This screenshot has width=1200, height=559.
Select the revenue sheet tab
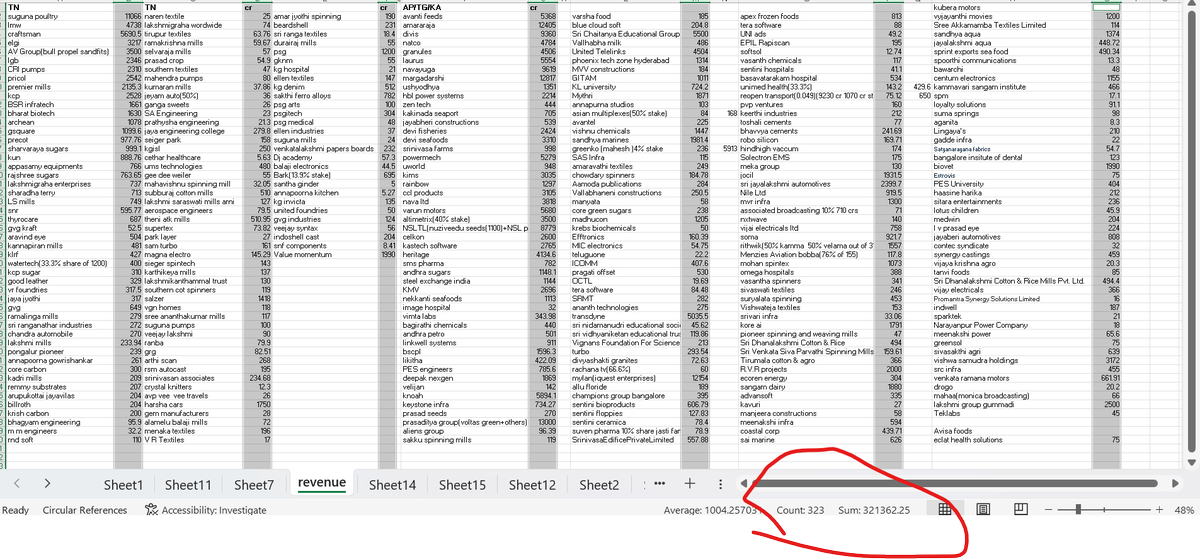point(322,483)
